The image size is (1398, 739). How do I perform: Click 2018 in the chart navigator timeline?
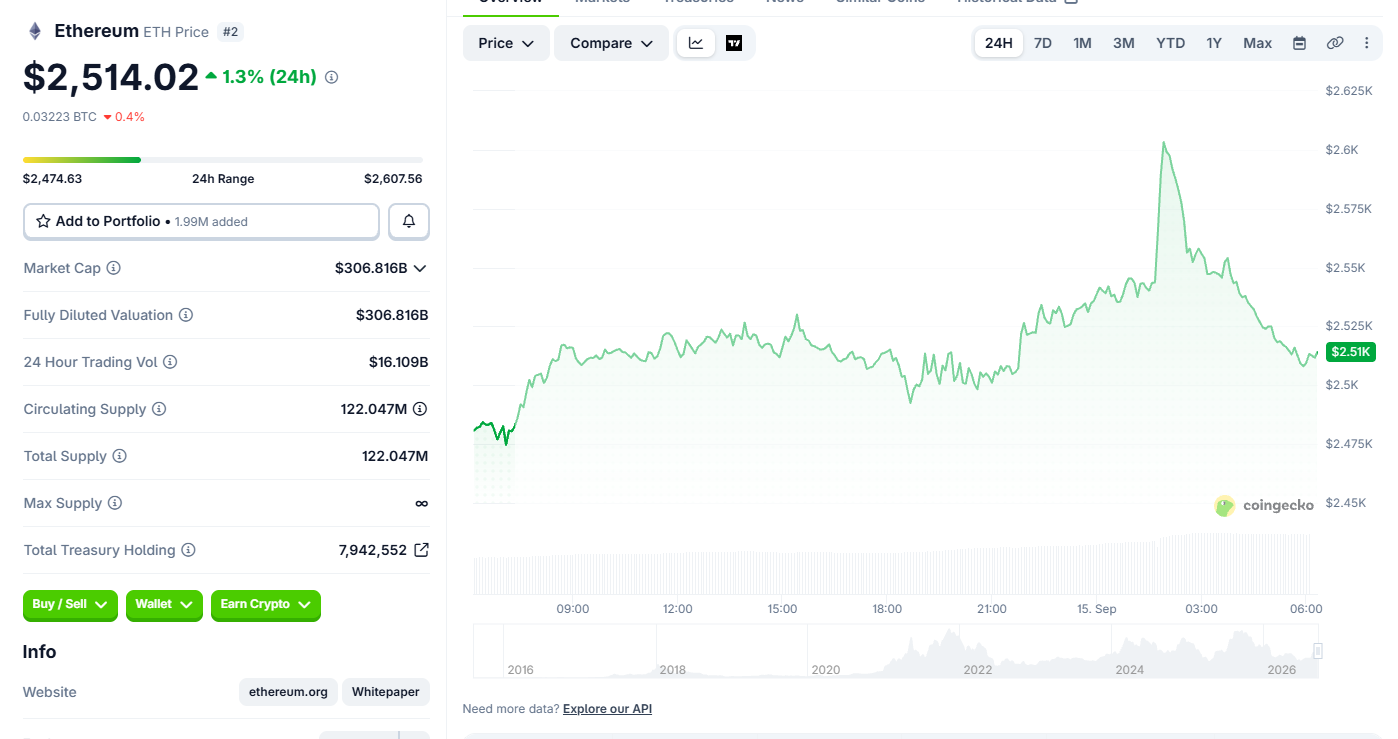point(673,670)
